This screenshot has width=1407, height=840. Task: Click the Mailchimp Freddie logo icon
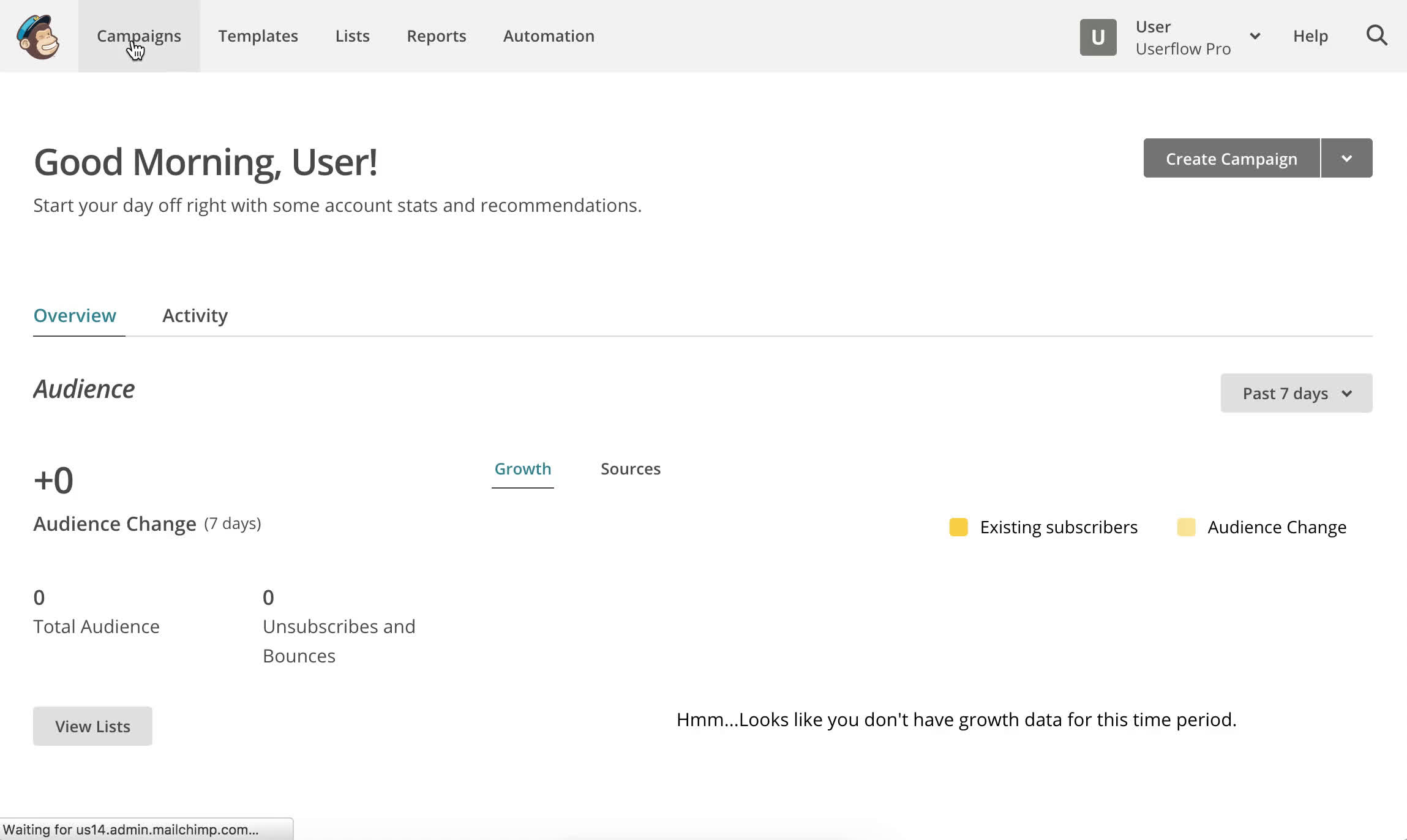coord(38,38)
